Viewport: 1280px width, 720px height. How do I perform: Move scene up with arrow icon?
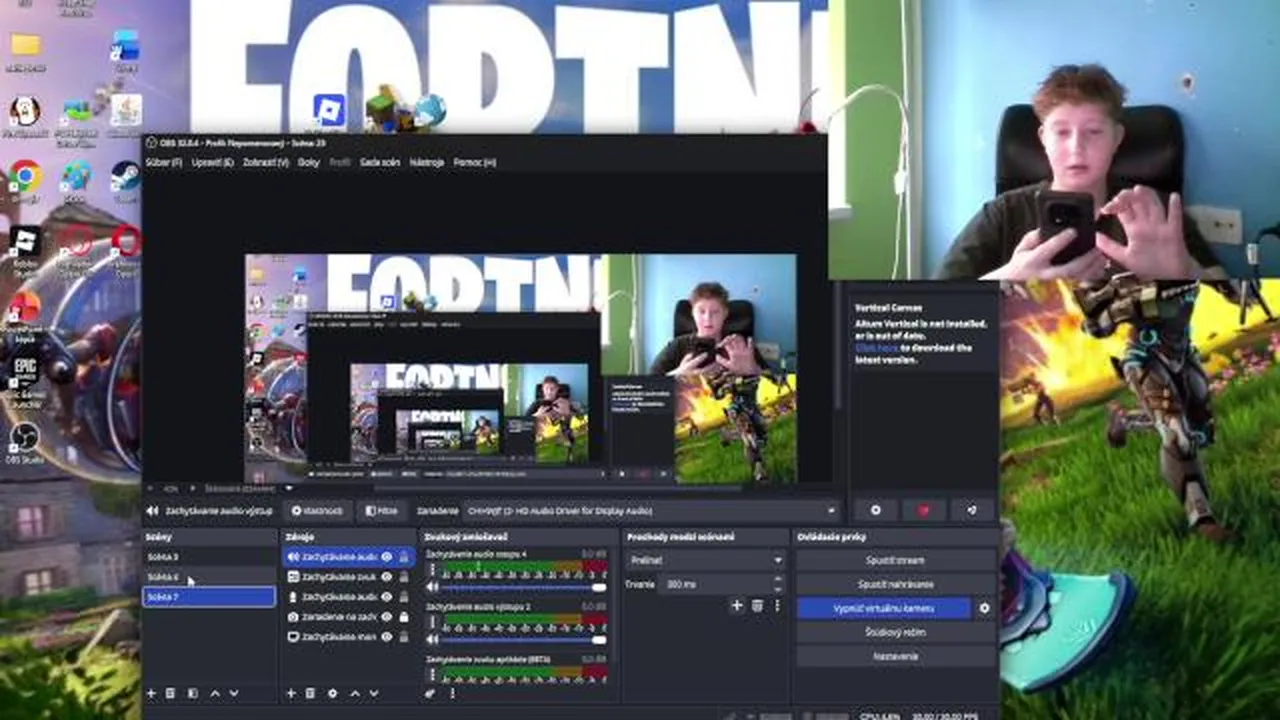coord(214,693)
